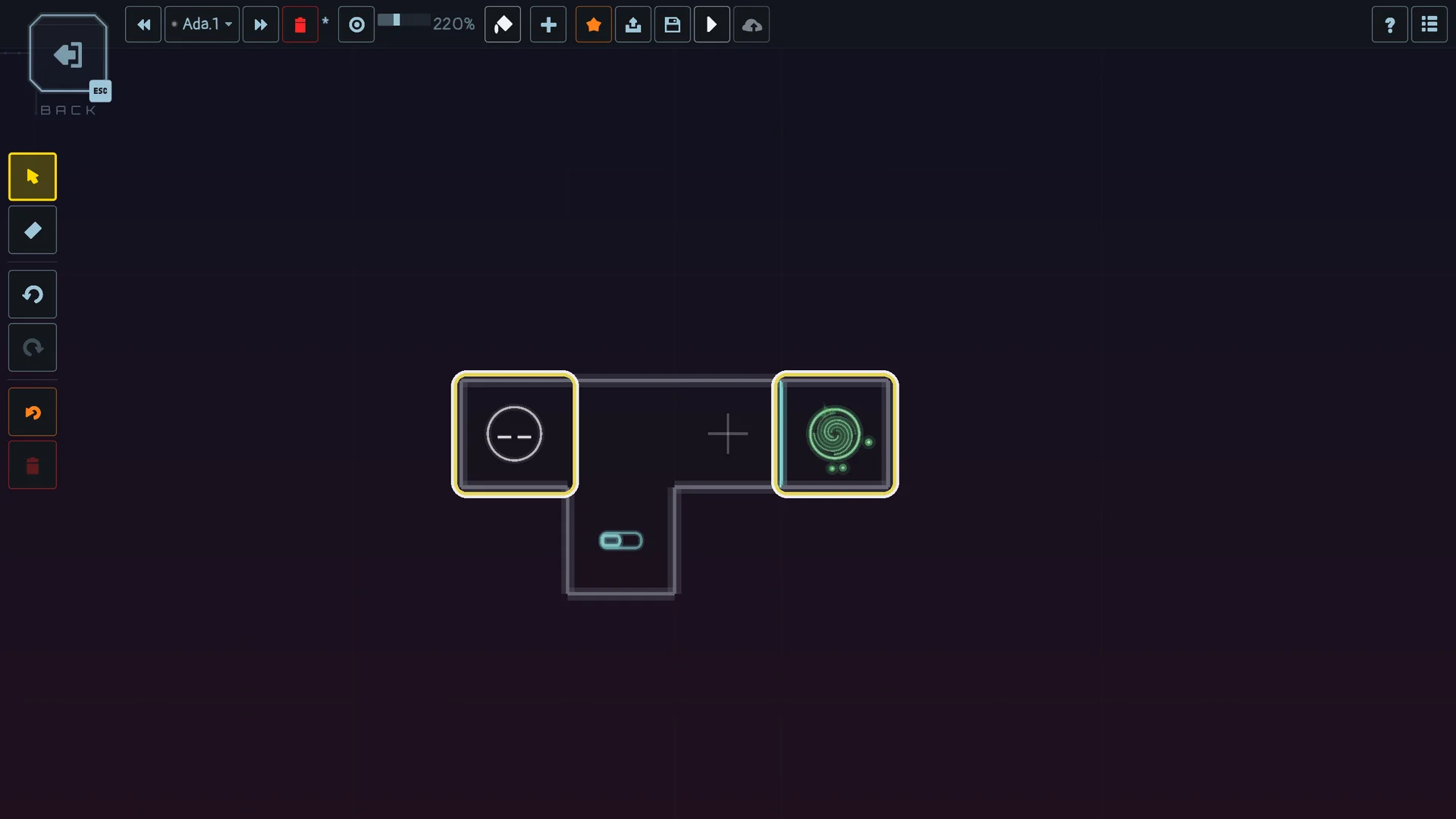Click the dark red delete button in sidebar

33,465
